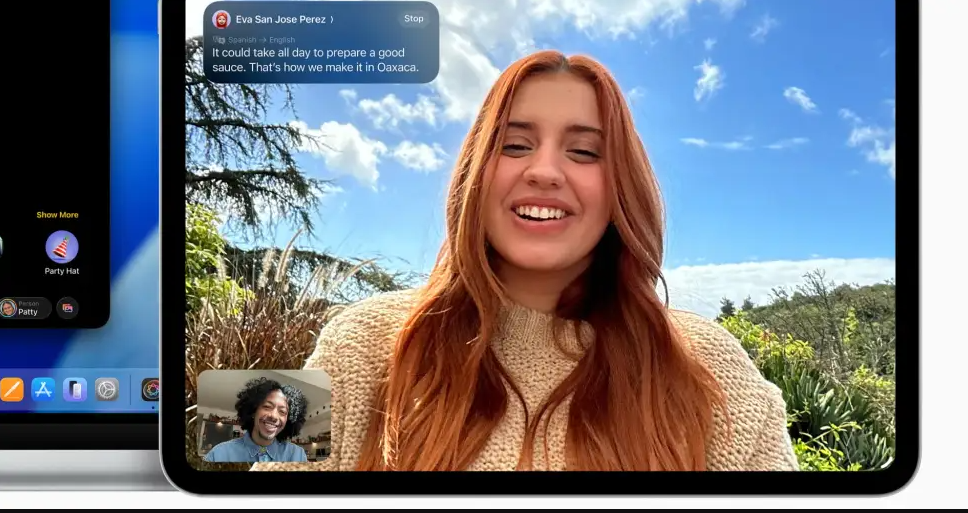Viewport: 968px width, 513px height.
Task: Choose the Patty person chip
Action: tap(25, 307)
